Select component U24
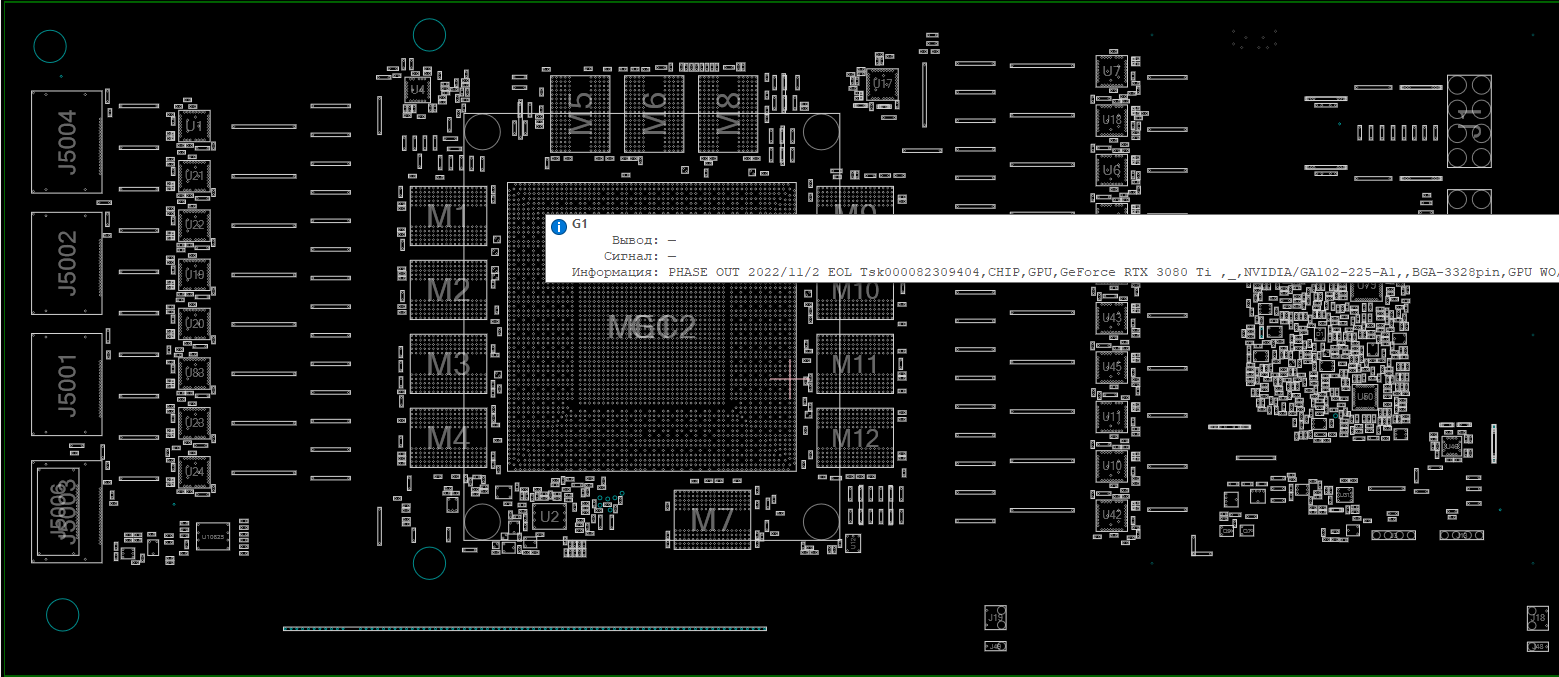Screen dimensions: 1559x677 pyautogui.click(x=194, y=472)
